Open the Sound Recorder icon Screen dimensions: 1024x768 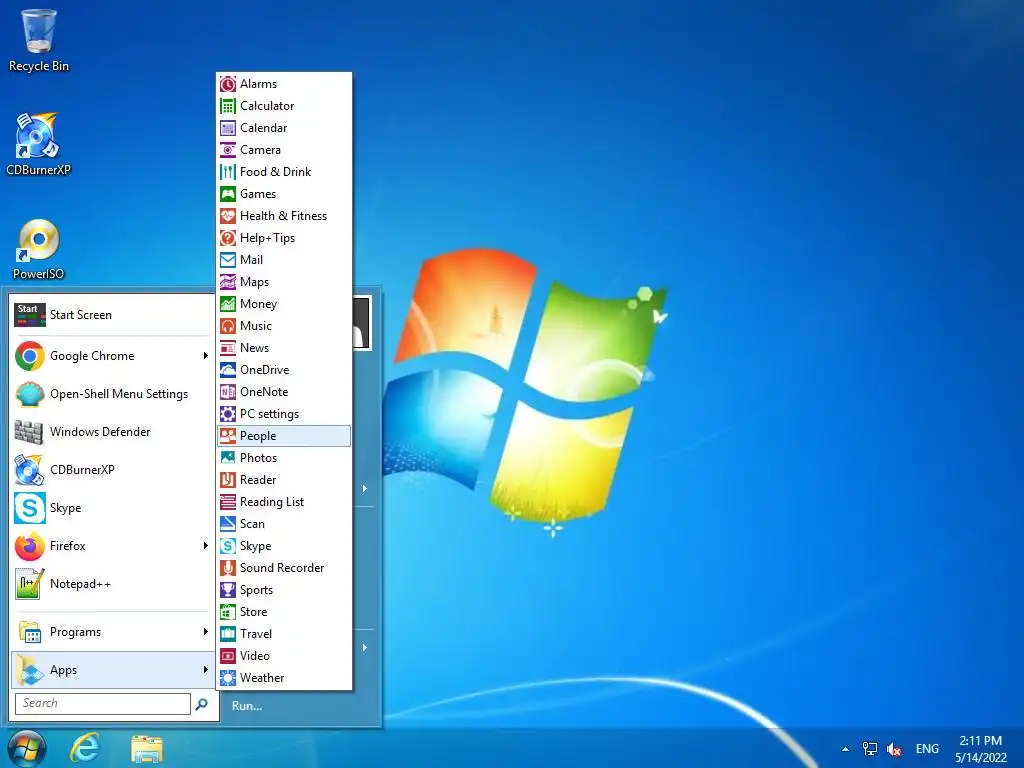click(227, 568)
